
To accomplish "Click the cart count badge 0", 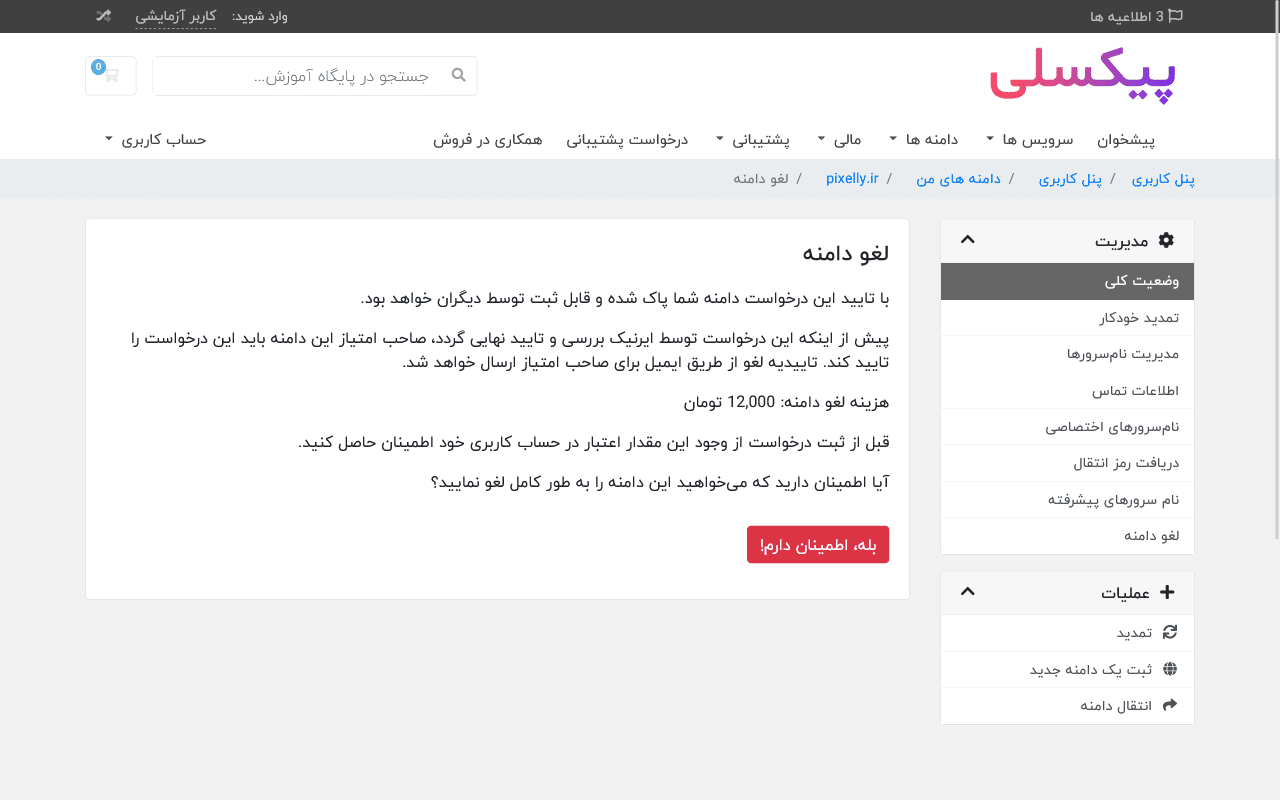I will (x=98, y=66).
